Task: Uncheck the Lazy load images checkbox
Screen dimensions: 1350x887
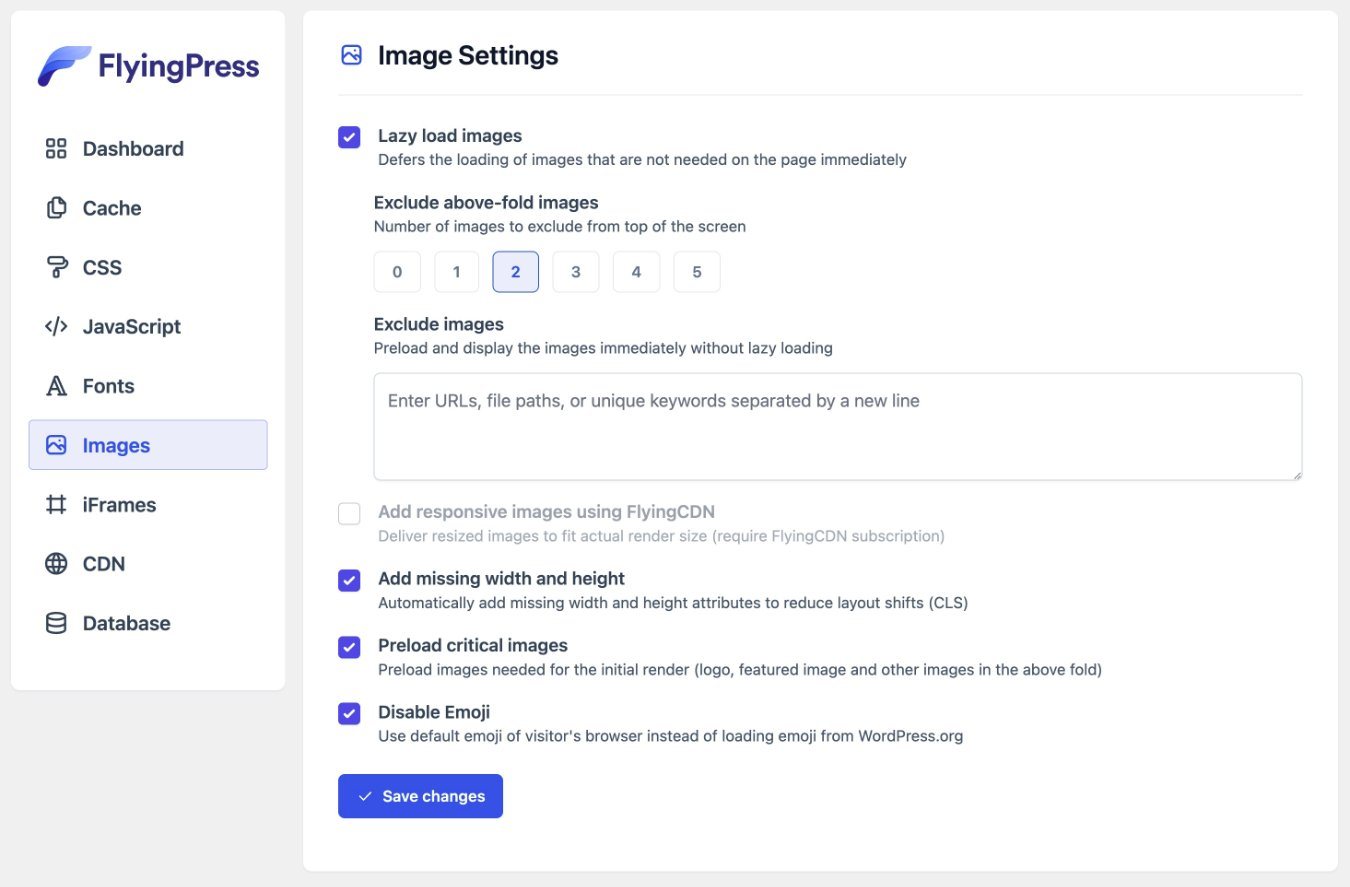Action: (349, 137)
